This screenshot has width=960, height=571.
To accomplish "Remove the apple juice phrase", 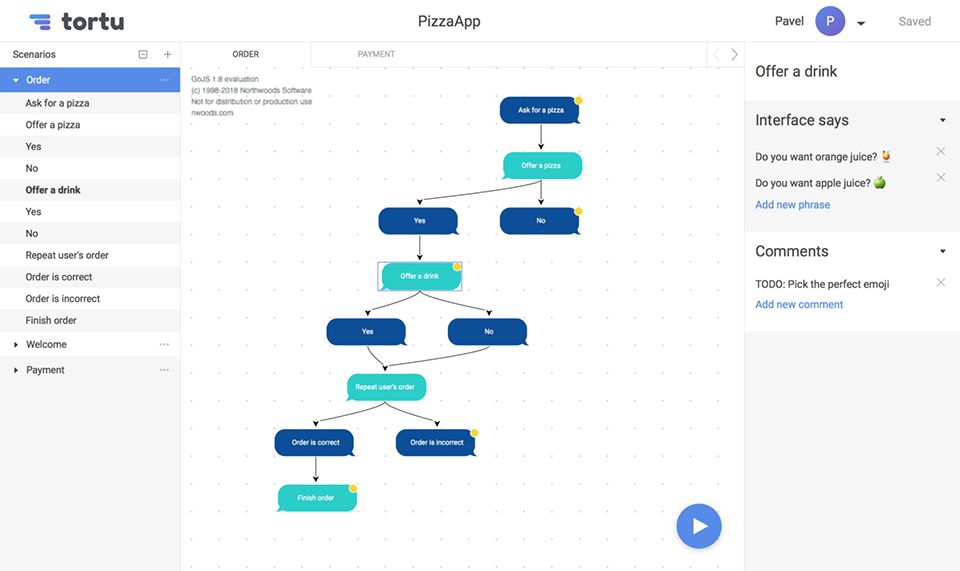I will point(940,177).
